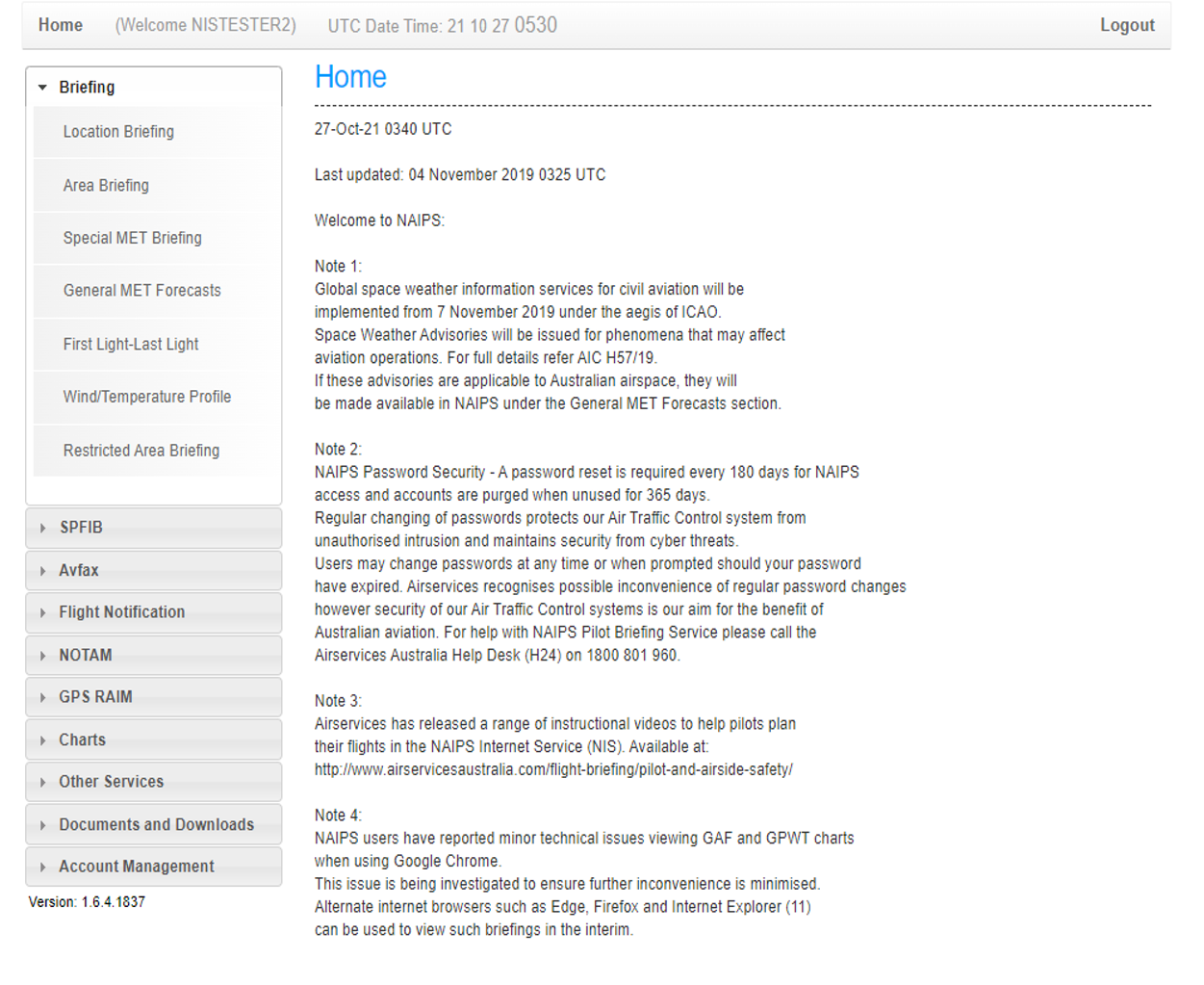The image size is (1204, 985).
Task: Expand the NOTAM section arrow
Action: click(x=42, y=656)
